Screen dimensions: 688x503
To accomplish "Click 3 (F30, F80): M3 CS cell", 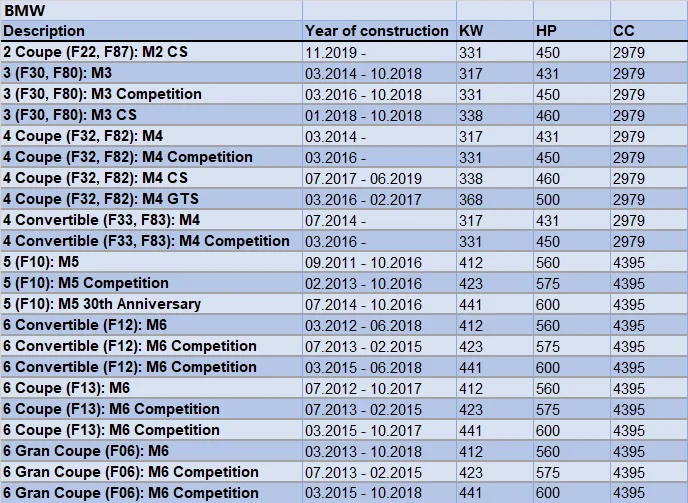I will tap(151, 115).
